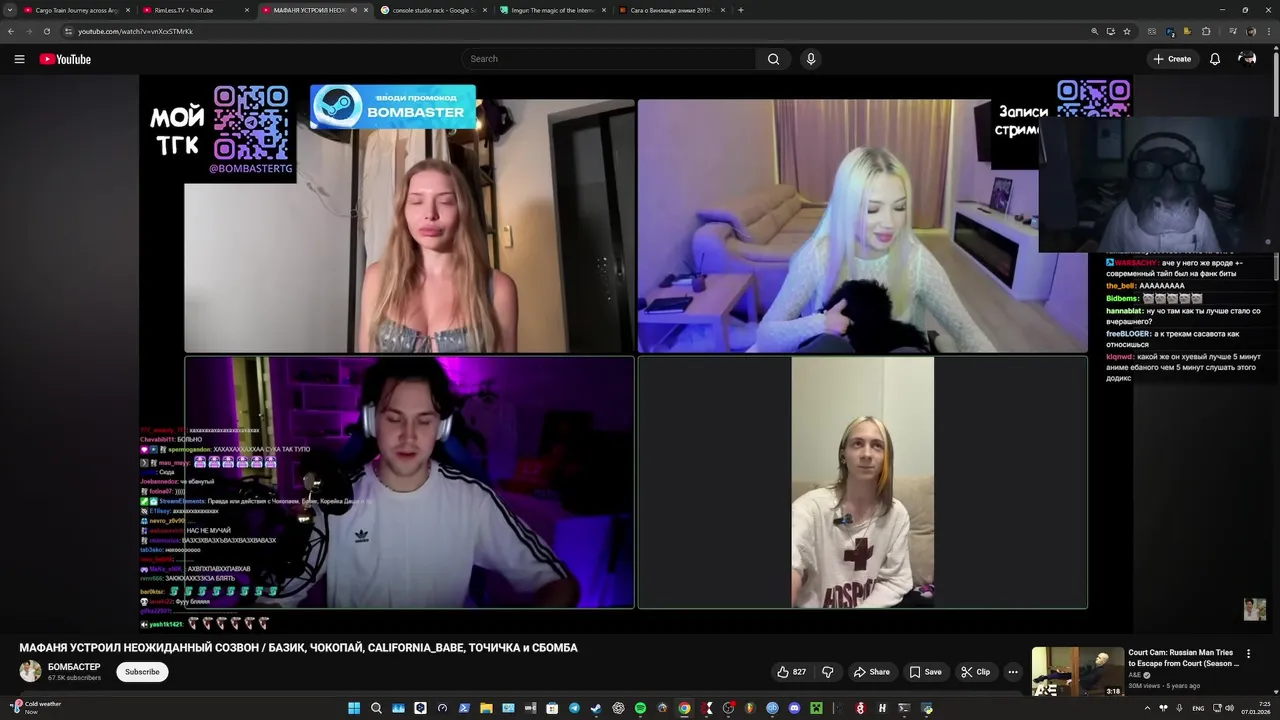Switch the ENG input language
This screenshot has width=1280, height=720.
click(x=1198, y=708)
